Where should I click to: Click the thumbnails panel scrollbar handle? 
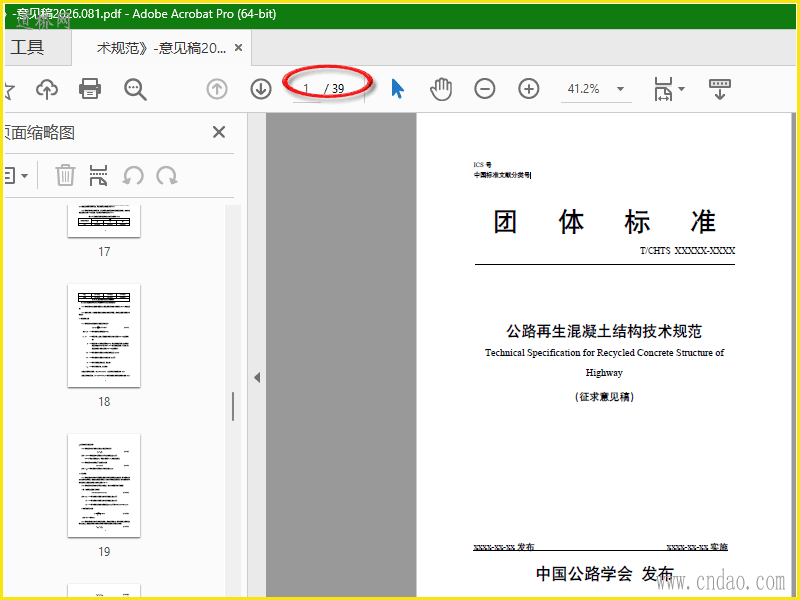point(233,406)
